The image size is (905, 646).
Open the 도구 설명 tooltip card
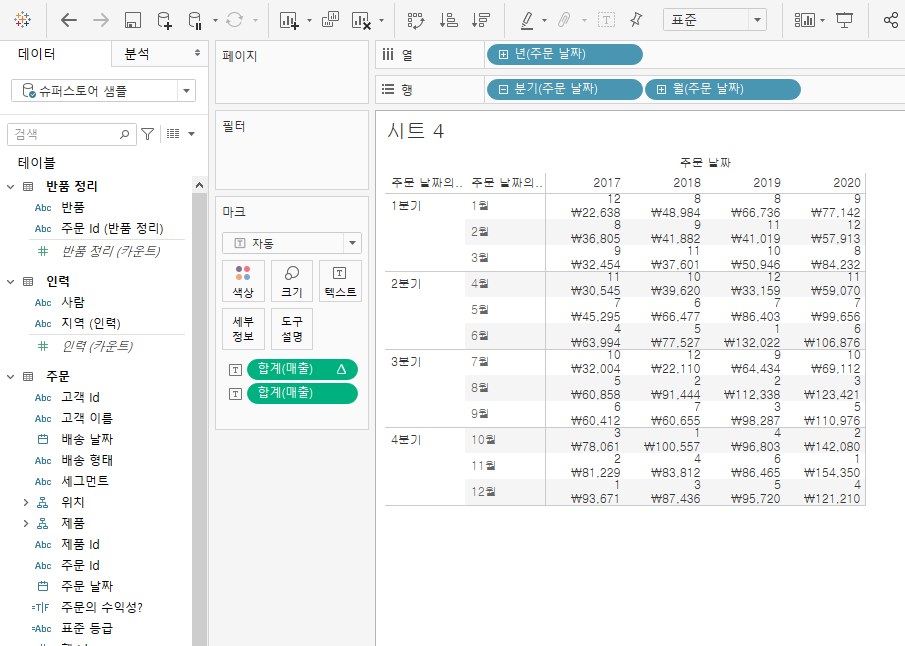(x=291, y=329)
